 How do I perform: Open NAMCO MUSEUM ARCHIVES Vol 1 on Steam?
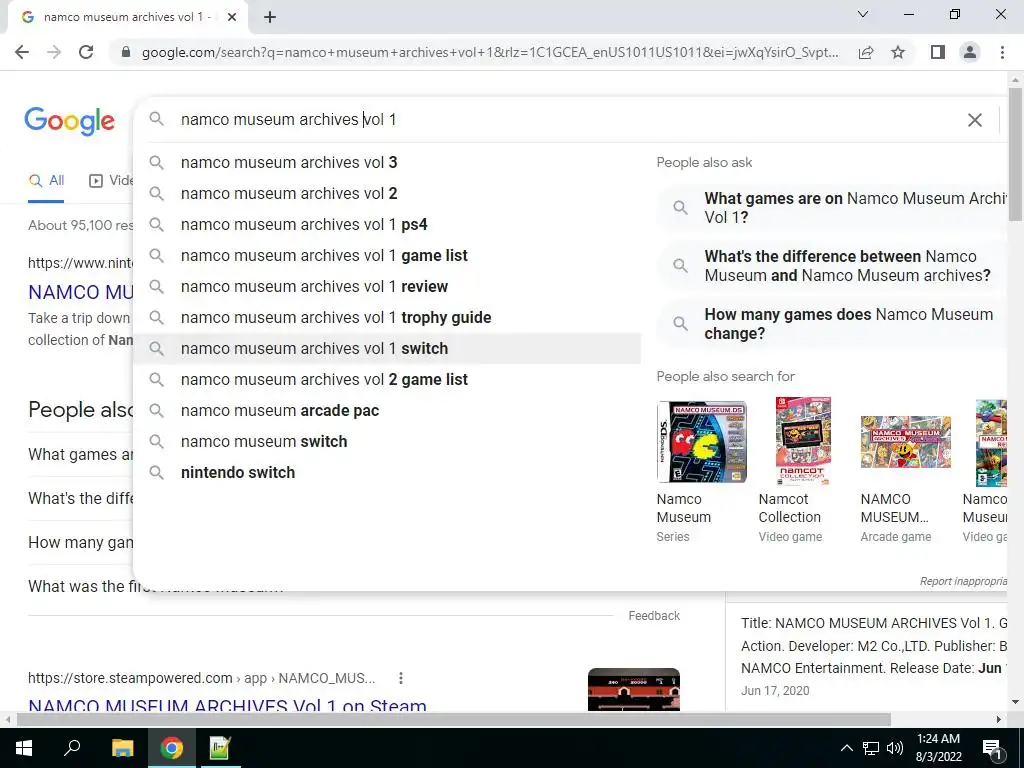click(x=227, y=705)
